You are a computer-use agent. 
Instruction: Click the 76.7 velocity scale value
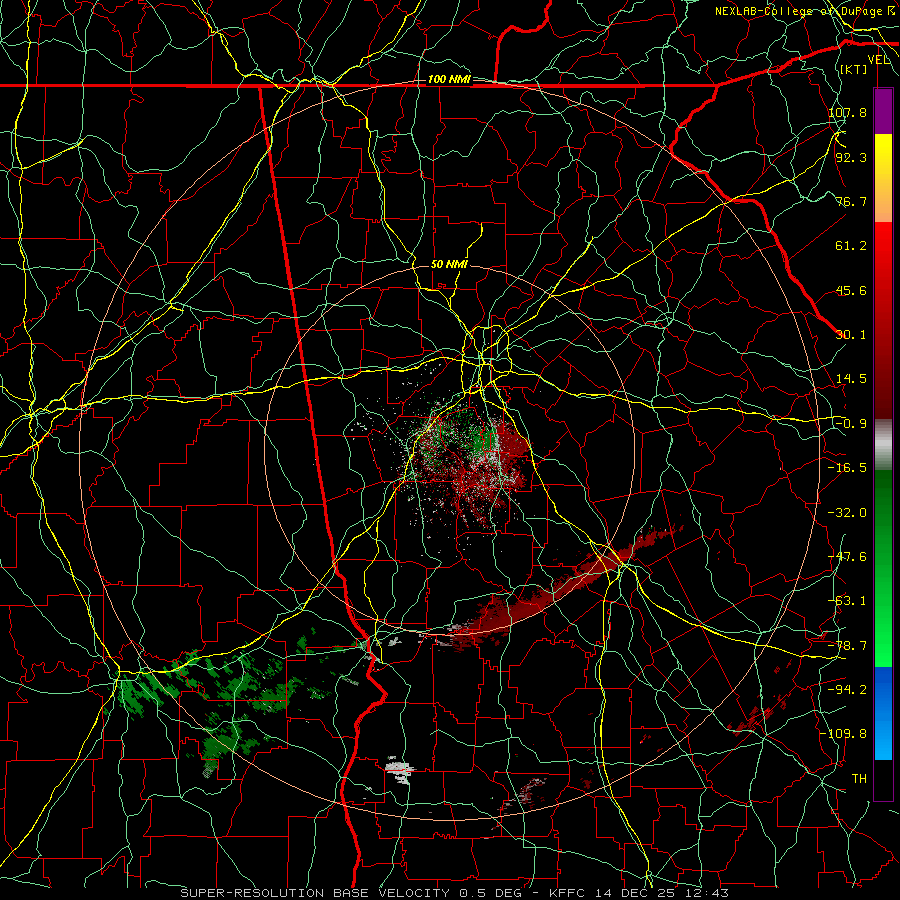851,201
